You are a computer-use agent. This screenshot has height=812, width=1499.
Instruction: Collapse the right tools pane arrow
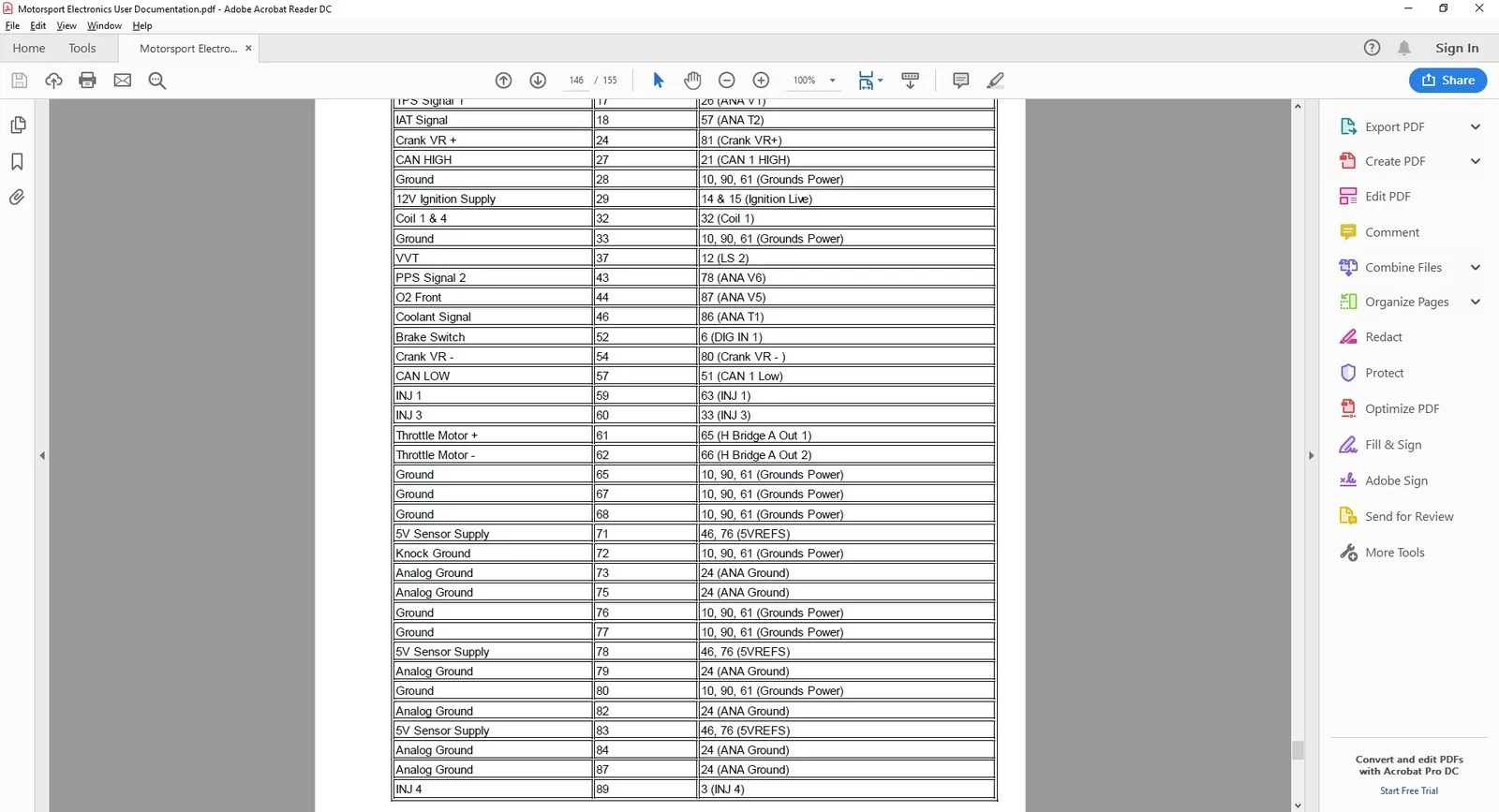pos(1311,456)
